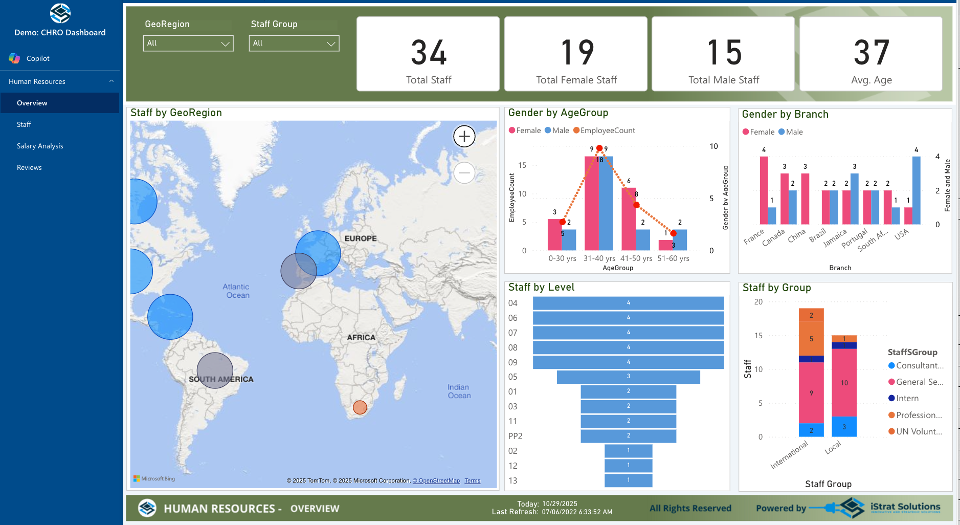Click the Total Male Staff card
The width and height of the screenshot is (960, 525).
[x=723, y=54]
